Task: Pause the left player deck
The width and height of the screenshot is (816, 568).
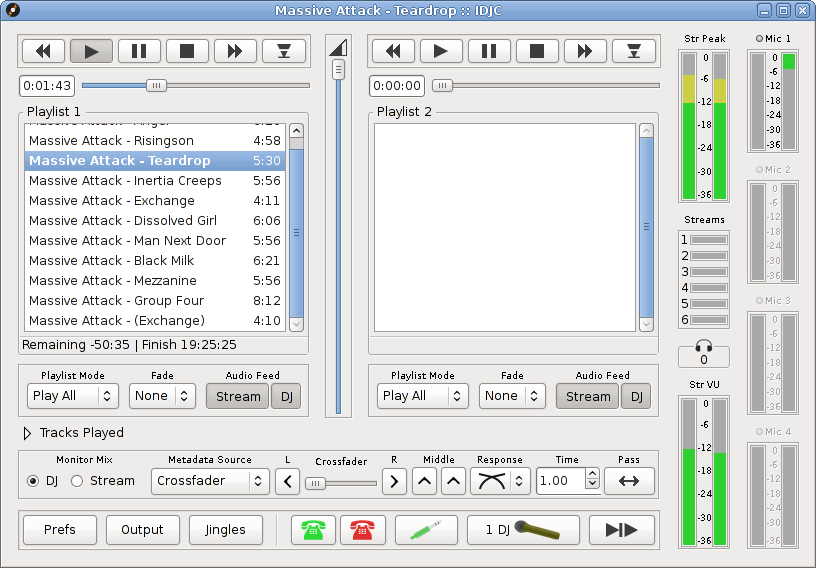Action: click(x=139, y=51)
